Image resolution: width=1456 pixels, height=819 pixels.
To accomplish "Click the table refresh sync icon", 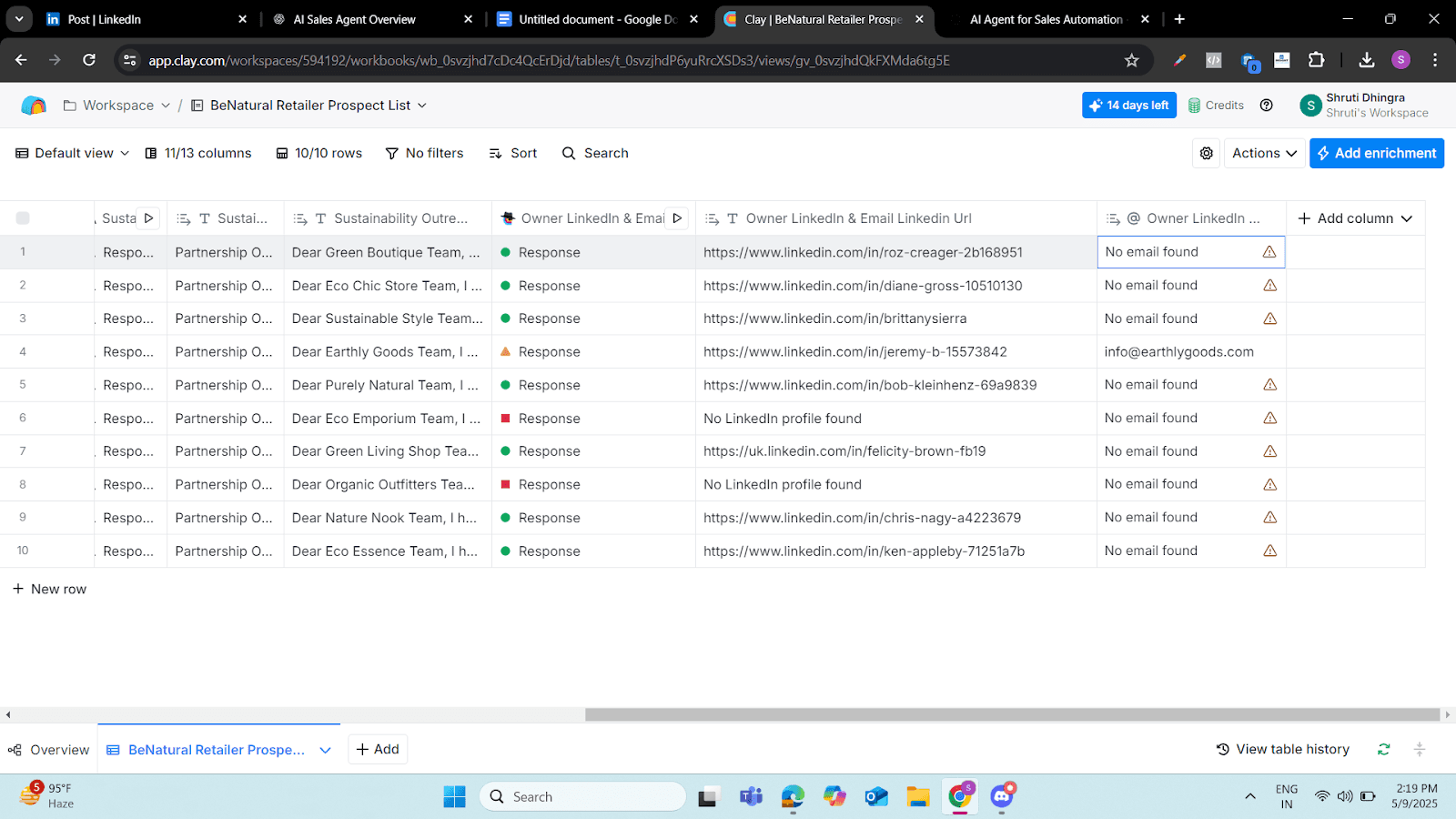I will pos(1383,749).
